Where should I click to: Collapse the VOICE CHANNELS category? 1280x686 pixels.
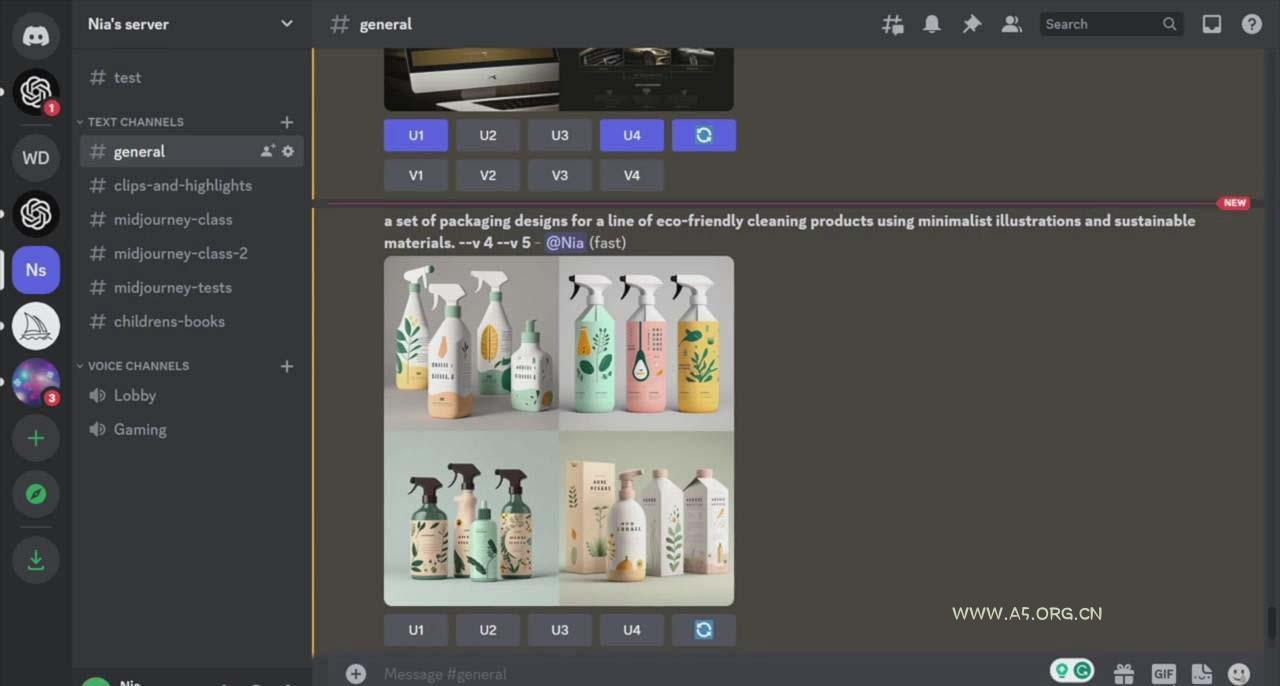(138, 366)
